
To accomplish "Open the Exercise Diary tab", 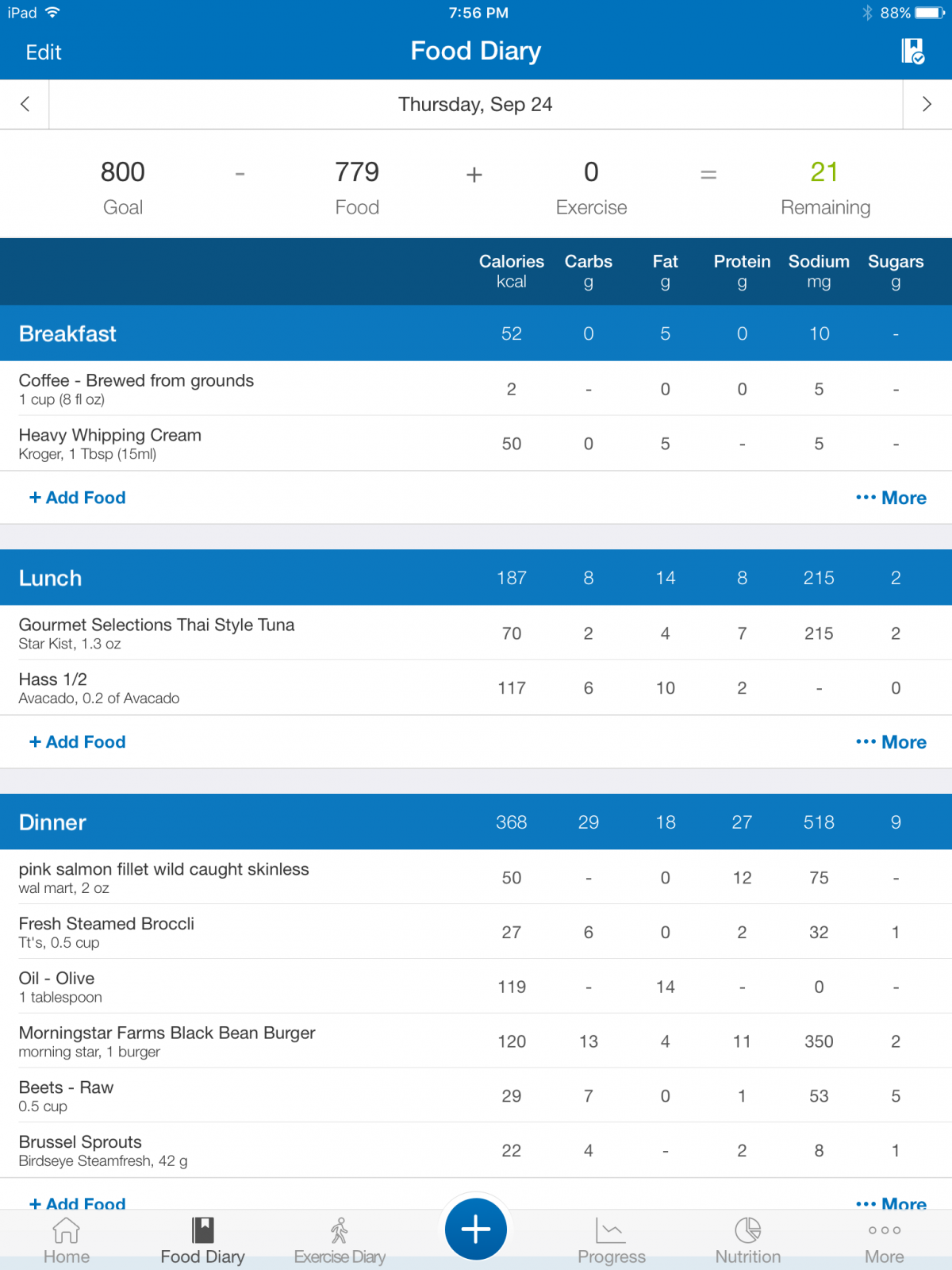I will pos(340,1241).
